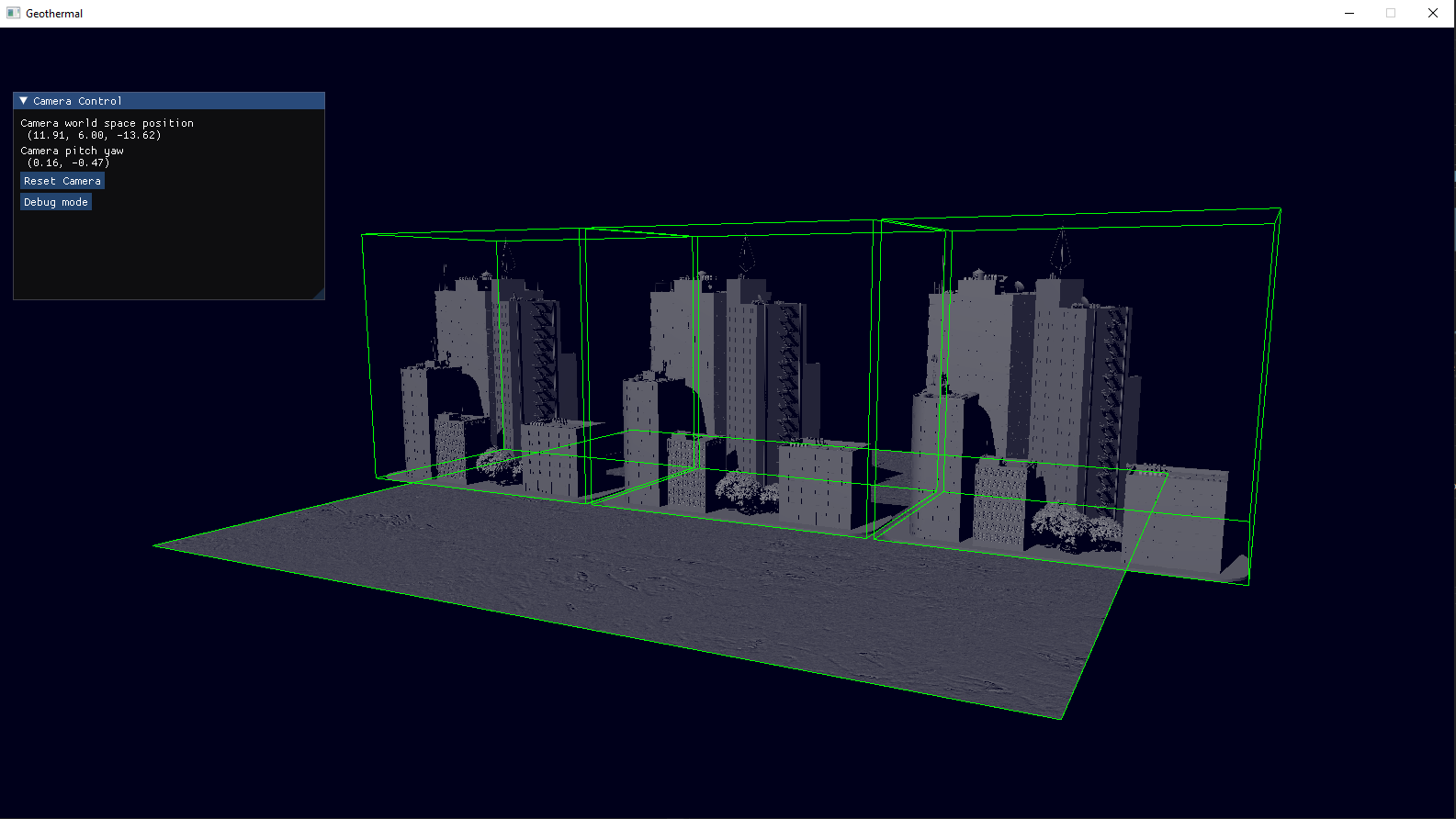Click the position value (11.91, 6.00, -13.62)
Screen dimensions: 1456x819
[94, 135]
